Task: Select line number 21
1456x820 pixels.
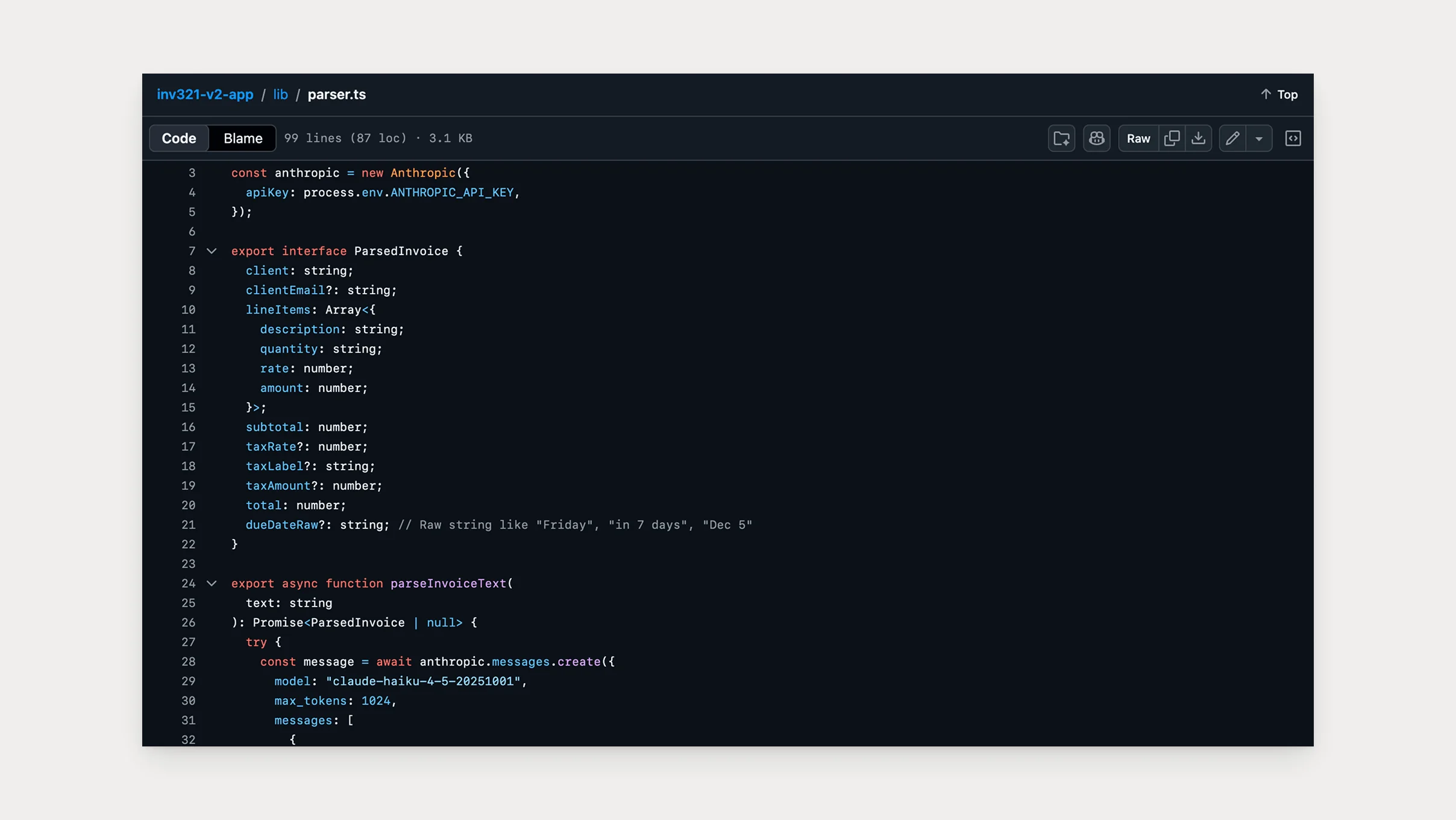Action: click(189, 525)
